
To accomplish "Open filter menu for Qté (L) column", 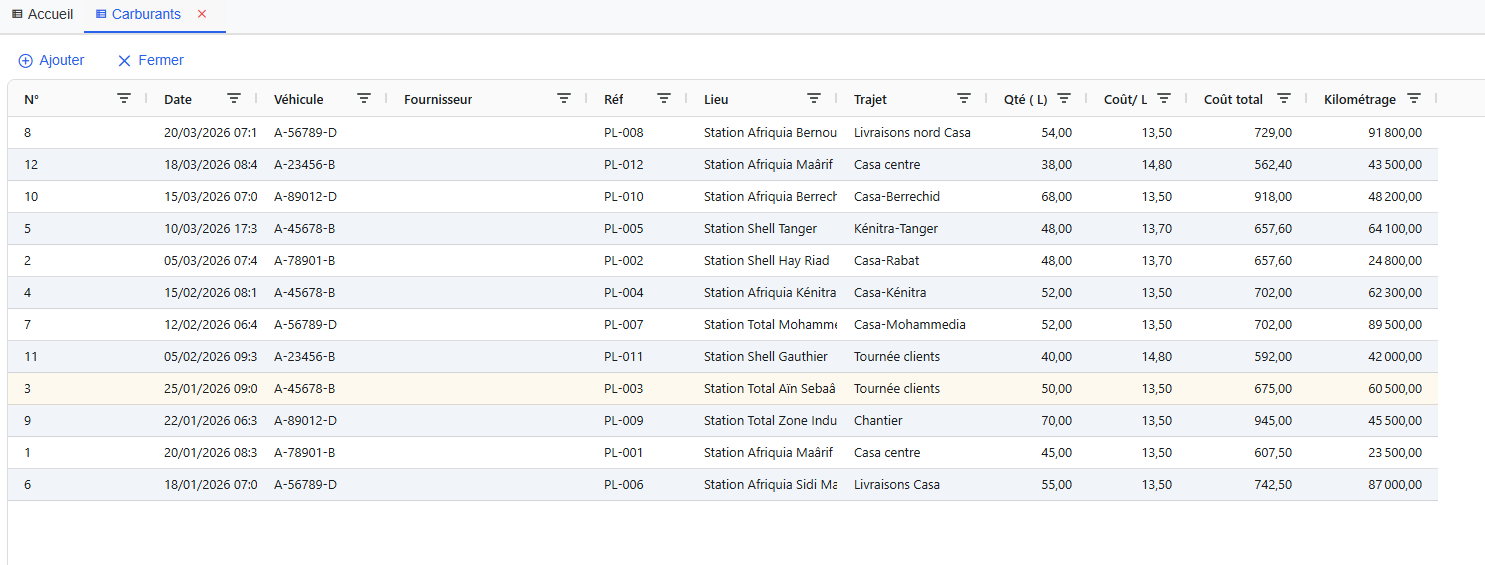I will [x=1064, y=98].
